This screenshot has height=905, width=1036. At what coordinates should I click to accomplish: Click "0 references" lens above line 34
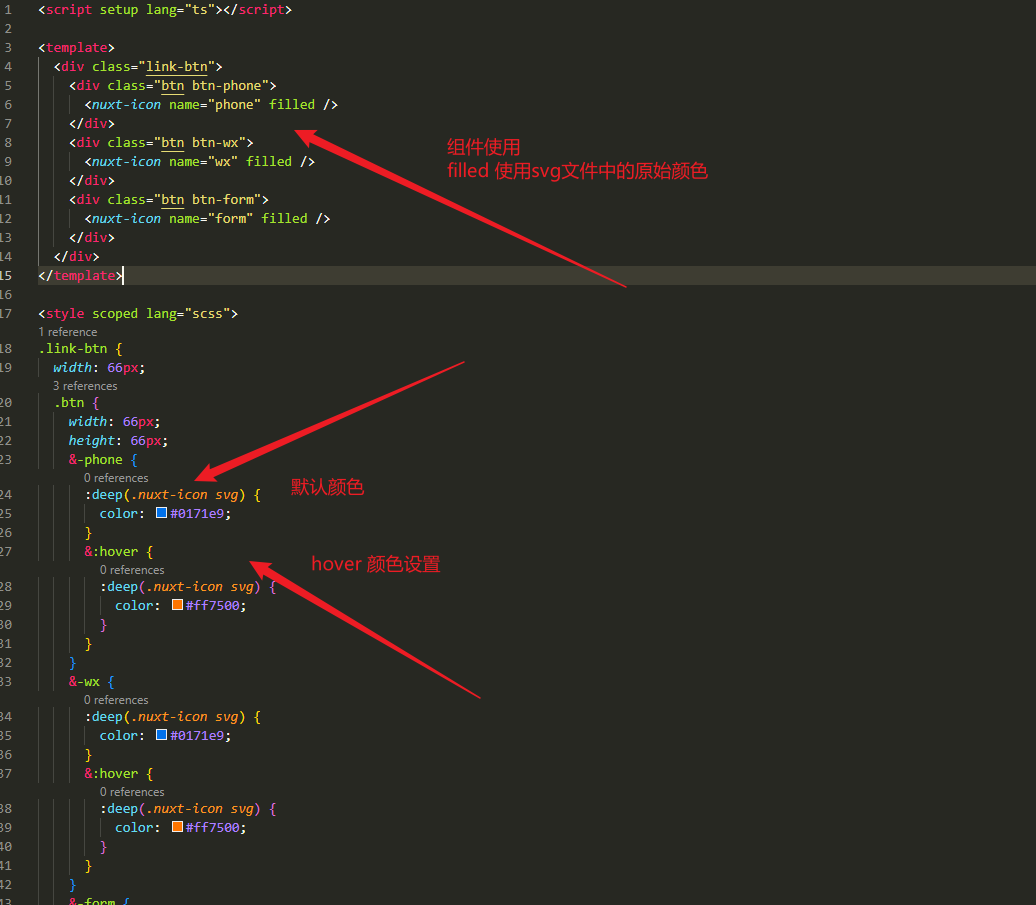[x=116, y=700]
